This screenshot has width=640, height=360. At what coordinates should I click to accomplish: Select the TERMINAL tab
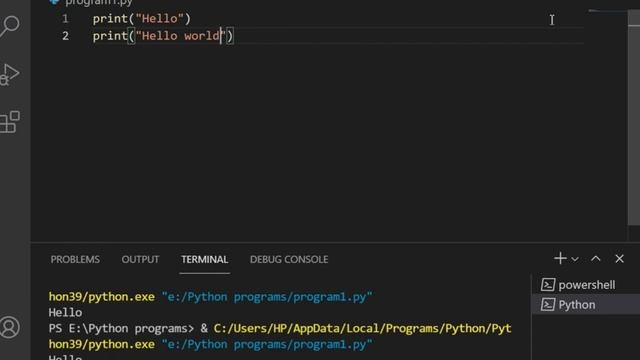point(204,260)
